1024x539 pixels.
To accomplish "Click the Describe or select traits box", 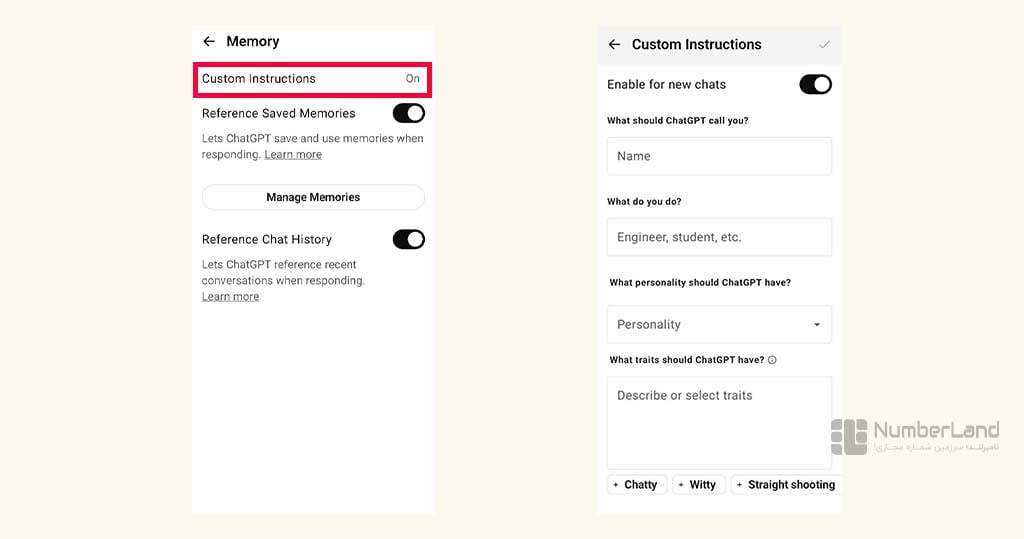I will tap(719, 423).
